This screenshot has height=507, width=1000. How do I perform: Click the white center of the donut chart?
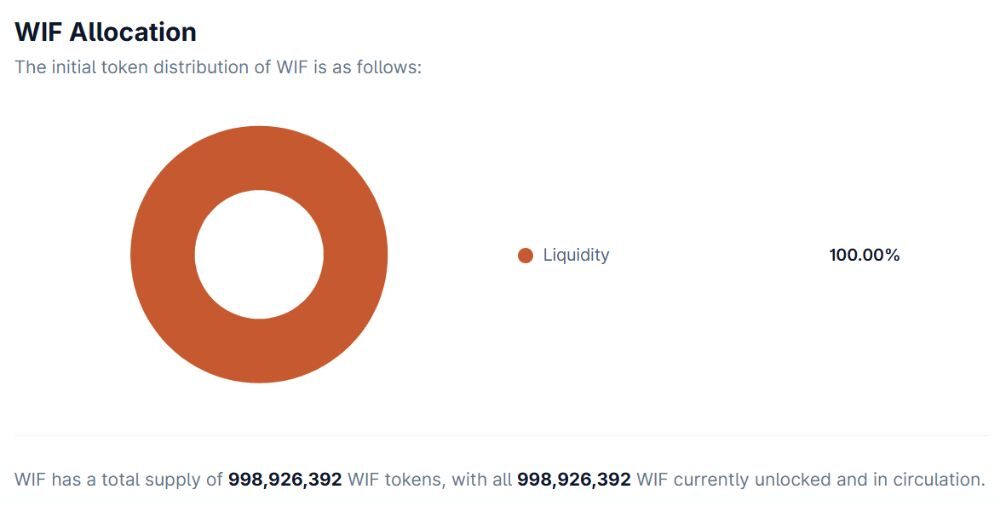[259, 255]
